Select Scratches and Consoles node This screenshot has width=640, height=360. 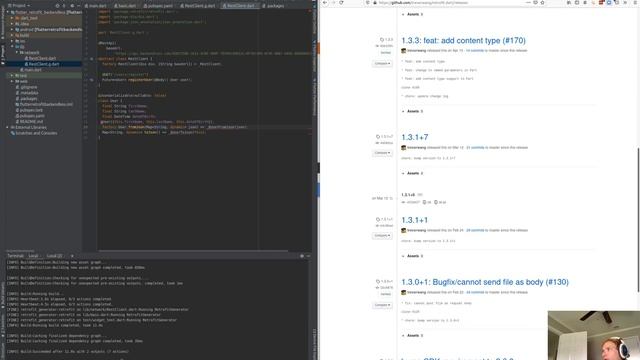tap(35, 133)
